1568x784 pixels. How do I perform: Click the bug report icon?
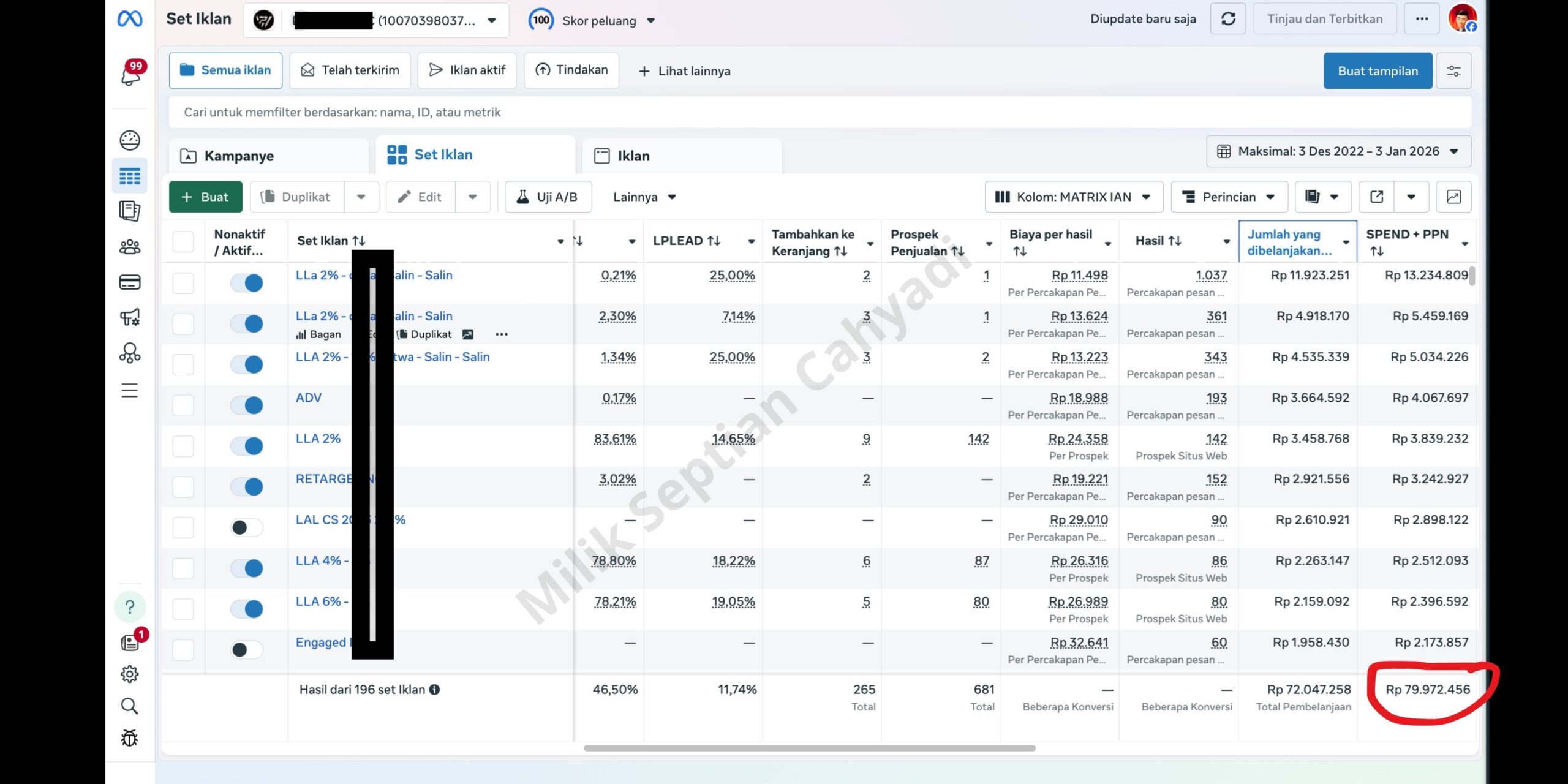(129, 738)
